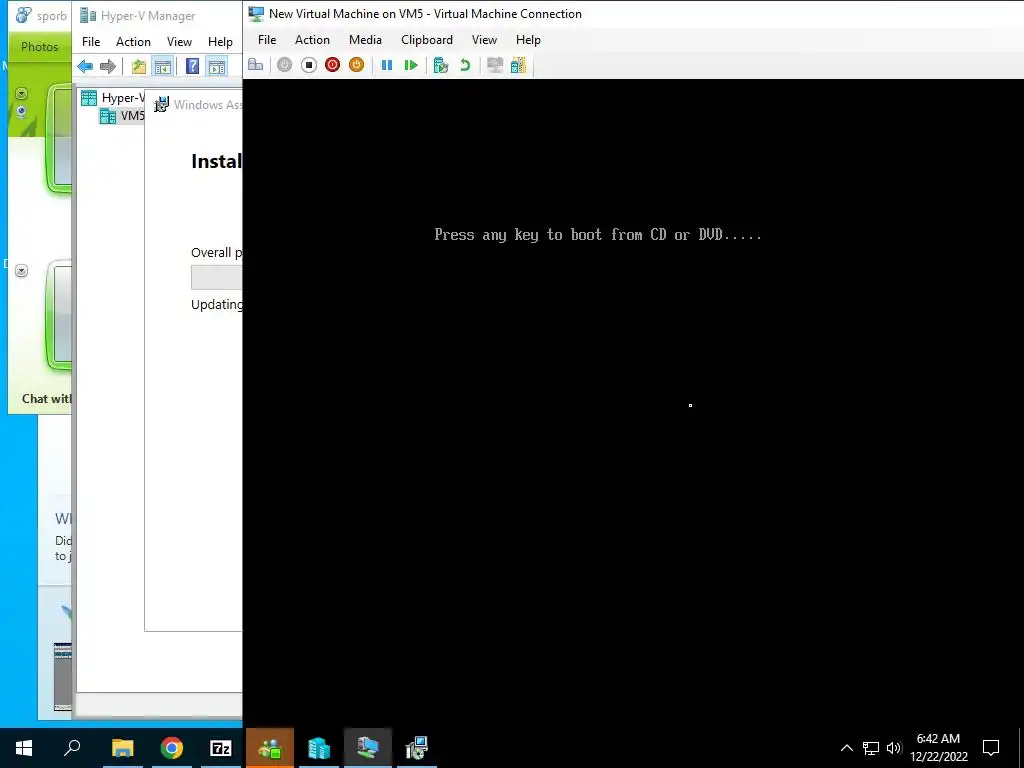Click the Ctrl+Alt+Delete toolbar icon
The height and width of the screenshot is (768, 1024).
point(255,65)
